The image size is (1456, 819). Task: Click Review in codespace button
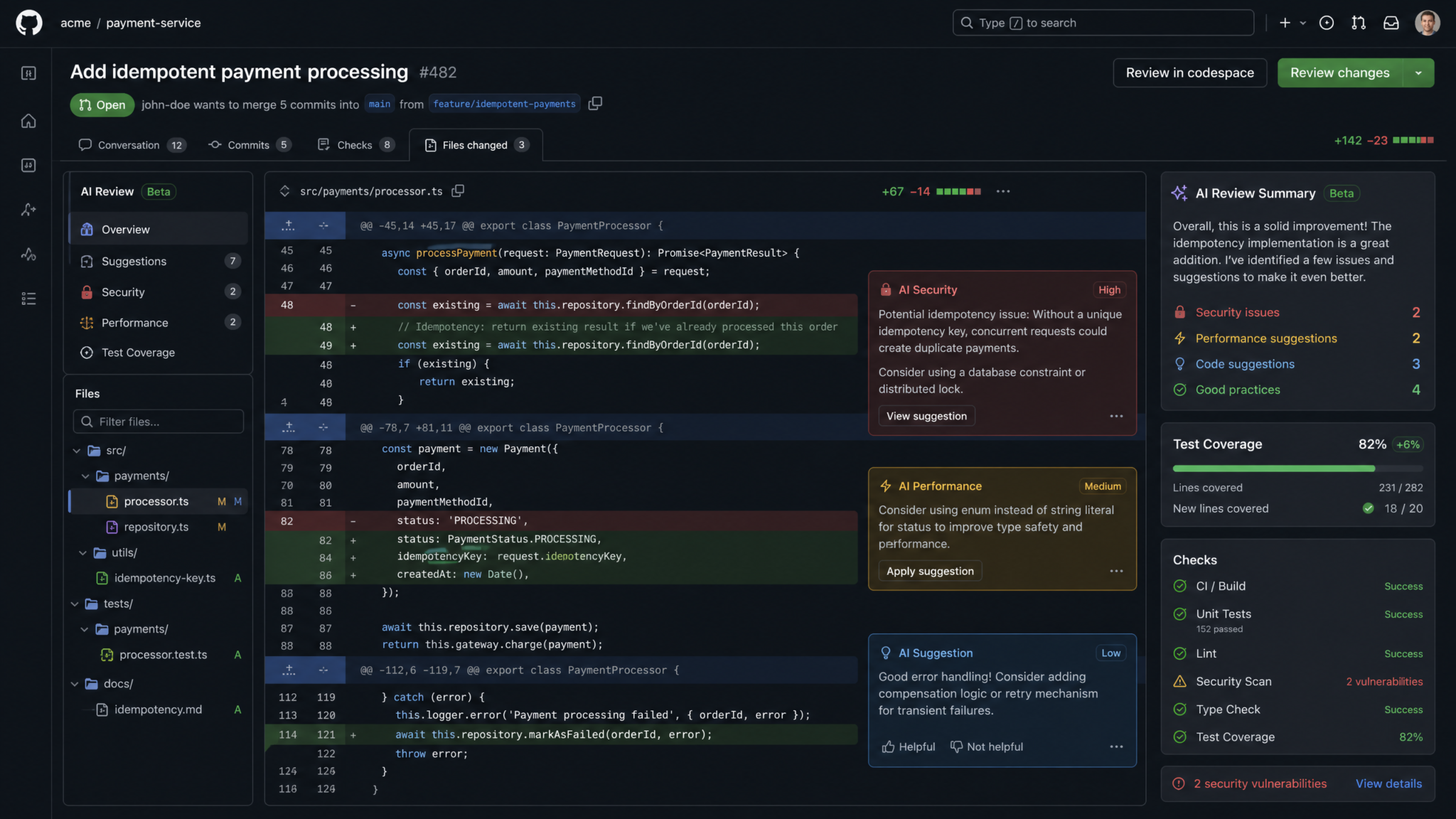pos(1189,73)
